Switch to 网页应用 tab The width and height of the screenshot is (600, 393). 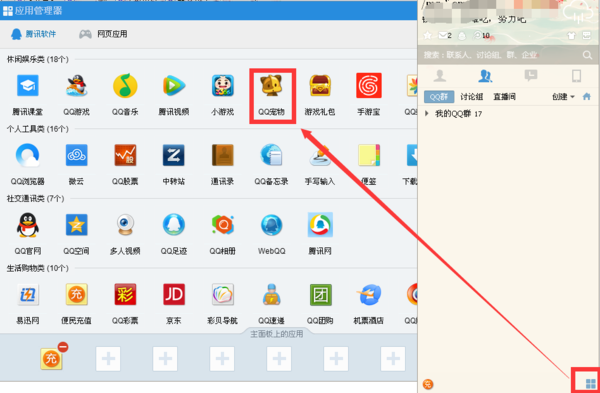click(x=103, y=34)
